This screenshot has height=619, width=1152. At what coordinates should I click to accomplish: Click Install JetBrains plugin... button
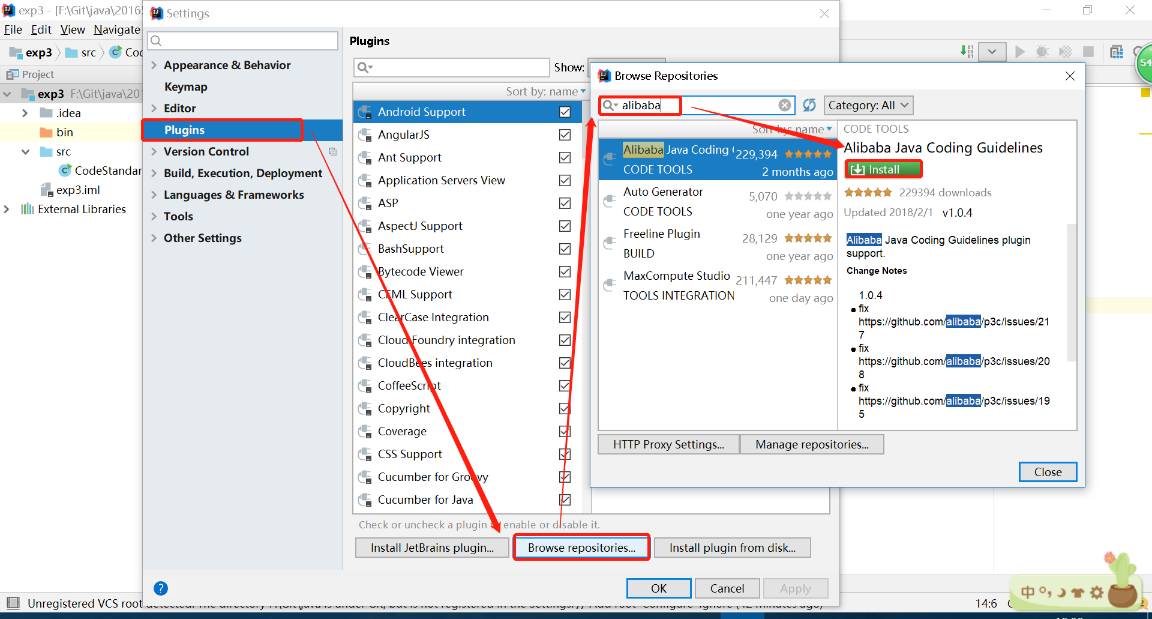[x=431, y=548]
